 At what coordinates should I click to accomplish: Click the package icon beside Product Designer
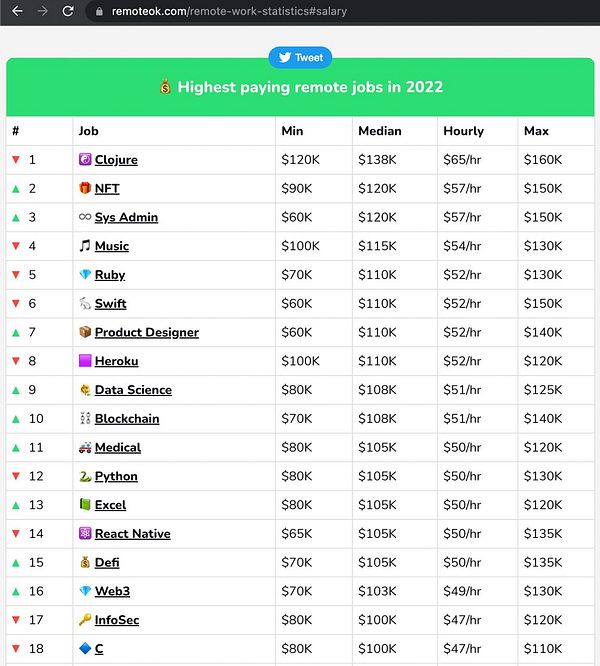pyautogui.click(x=85, y=333)
